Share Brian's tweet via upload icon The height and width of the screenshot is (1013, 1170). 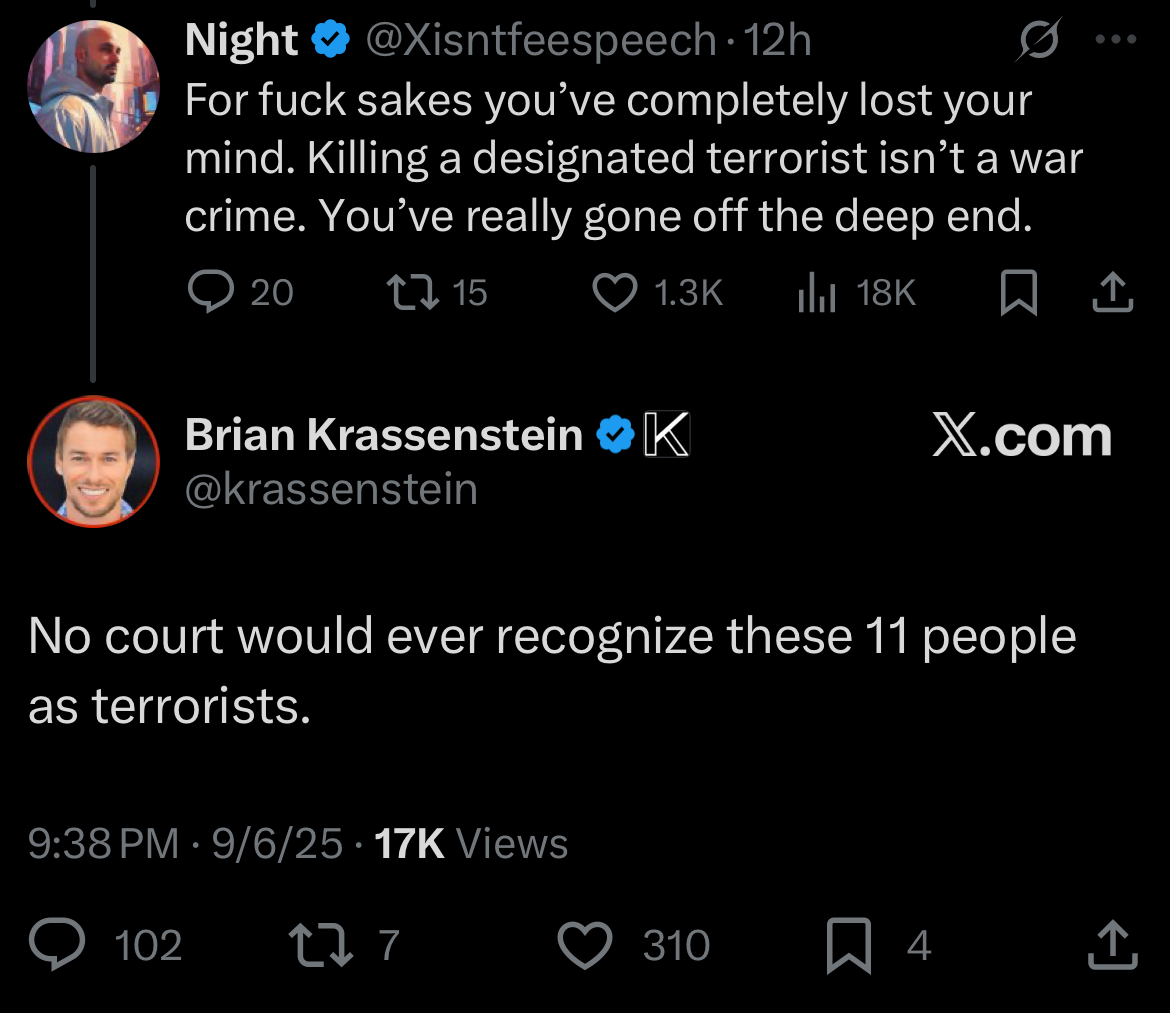point(1113,945)
